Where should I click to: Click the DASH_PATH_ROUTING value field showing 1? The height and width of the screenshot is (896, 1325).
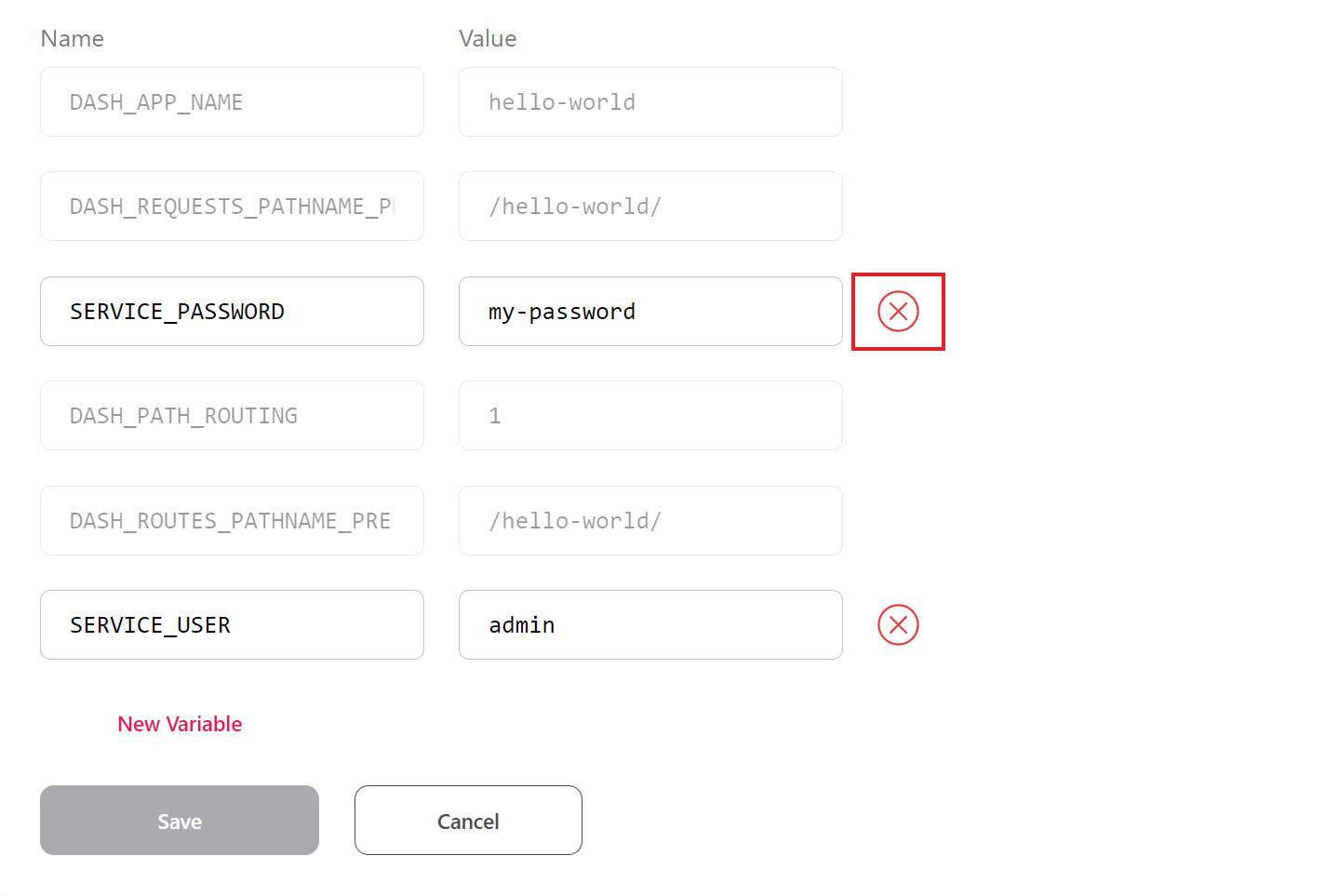(650, 416)
